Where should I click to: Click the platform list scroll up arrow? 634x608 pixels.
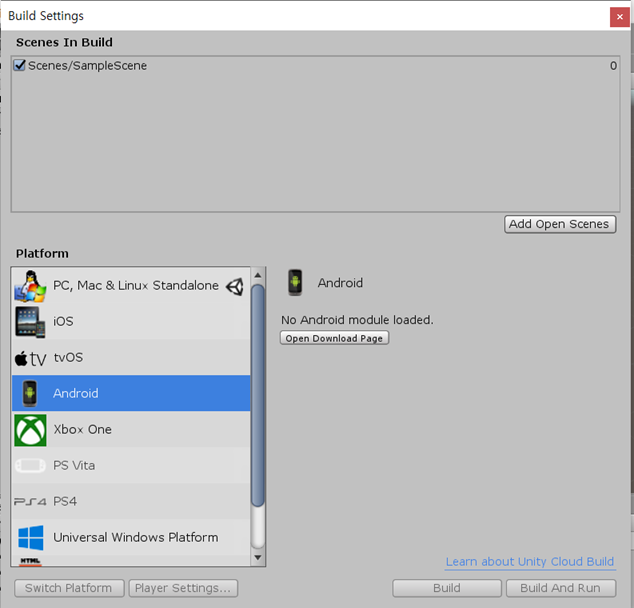tap(258, 275)
